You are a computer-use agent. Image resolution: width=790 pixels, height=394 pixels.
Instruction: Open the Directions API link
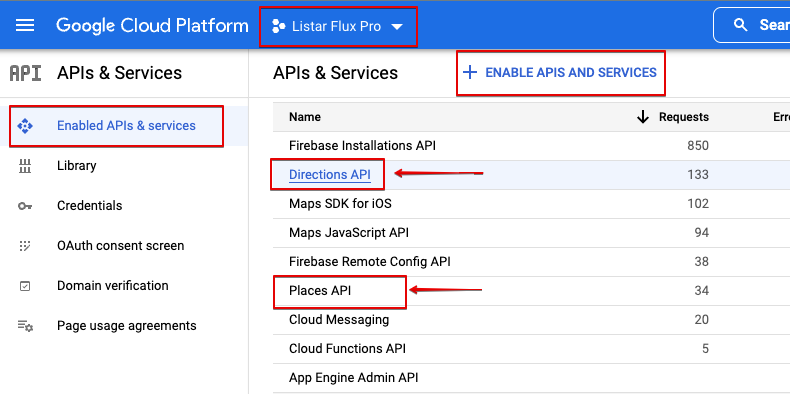click(x=330, y=175)
